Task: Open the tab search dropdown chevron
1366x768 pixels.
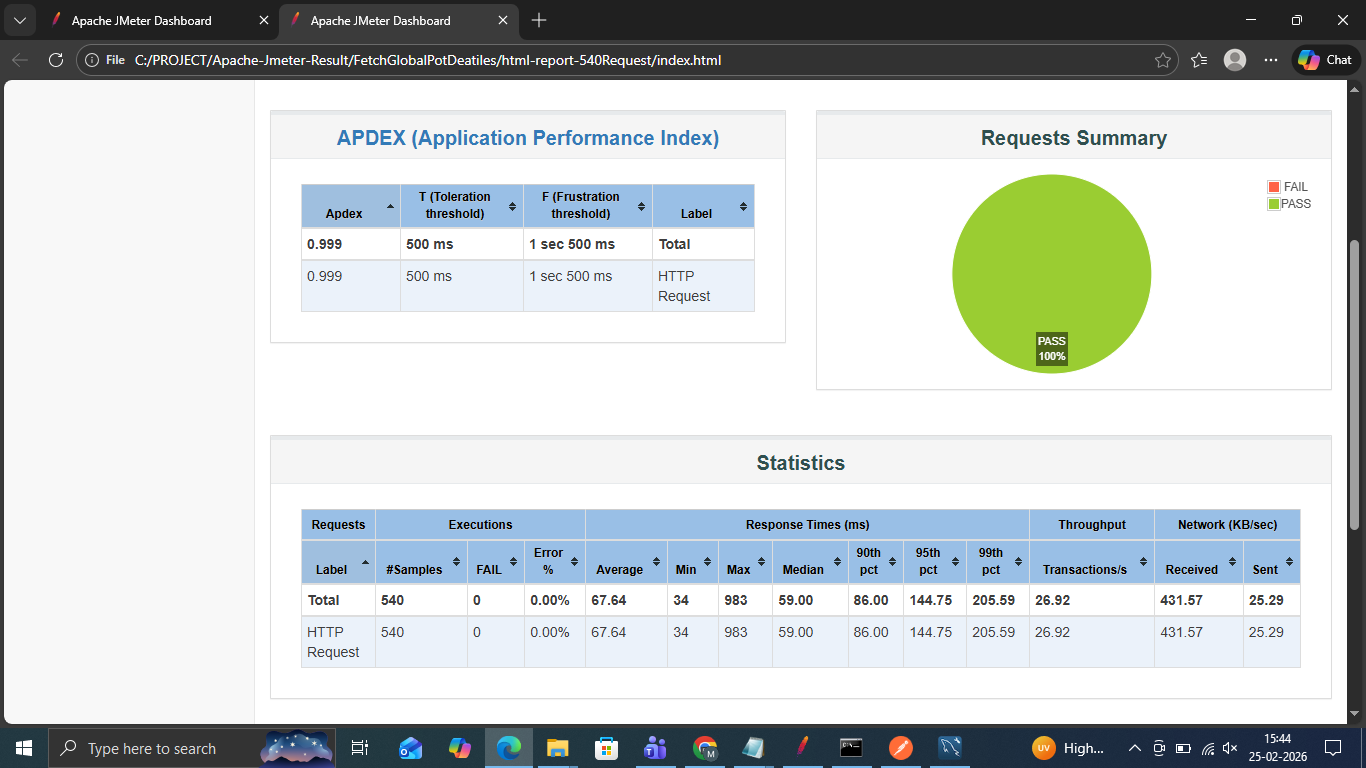Action: (x=19, y=20)
